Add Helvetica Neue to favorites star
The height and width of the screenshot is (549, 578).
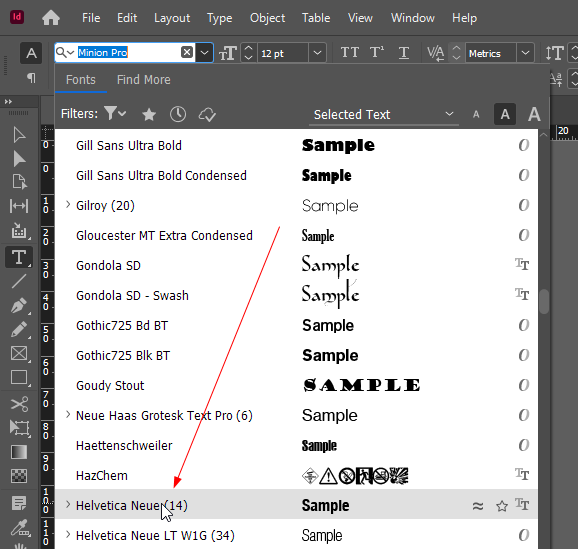502,506
